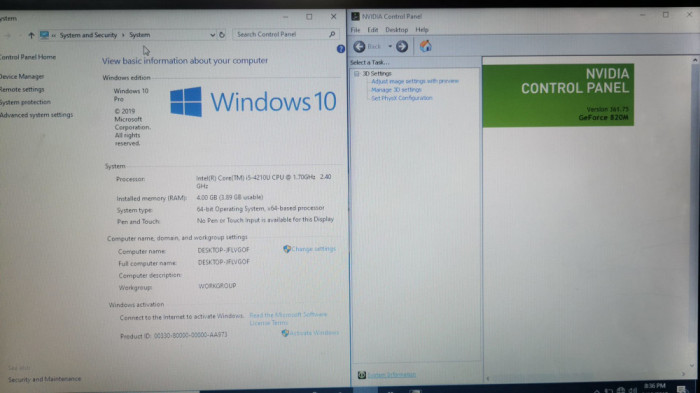700x393 pixels.
Task: Collapse the 3D Settings tree node
Action: tap(357, 74)
